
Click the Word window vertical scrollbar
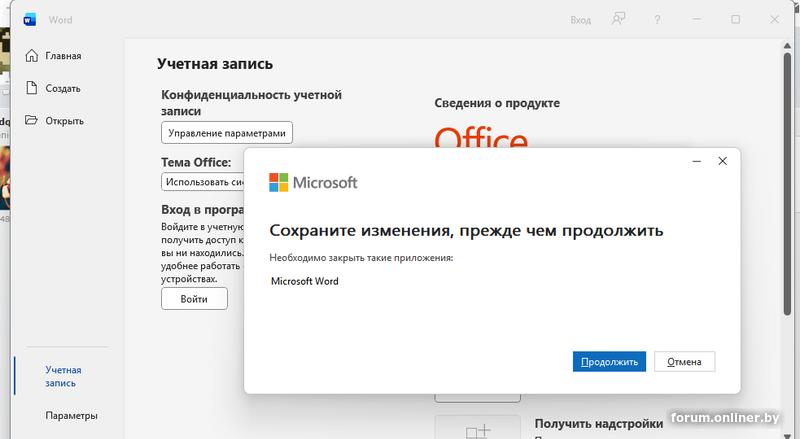(x=787, y=184)
